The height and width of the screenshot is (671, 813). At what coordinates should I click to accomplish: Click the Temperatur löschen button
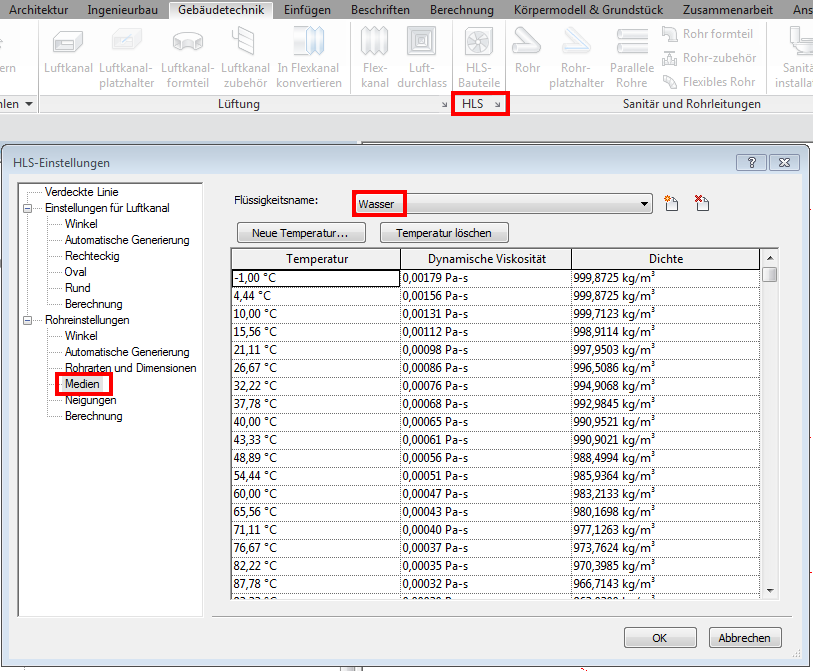pyautogui.click(x=443, y=233)
